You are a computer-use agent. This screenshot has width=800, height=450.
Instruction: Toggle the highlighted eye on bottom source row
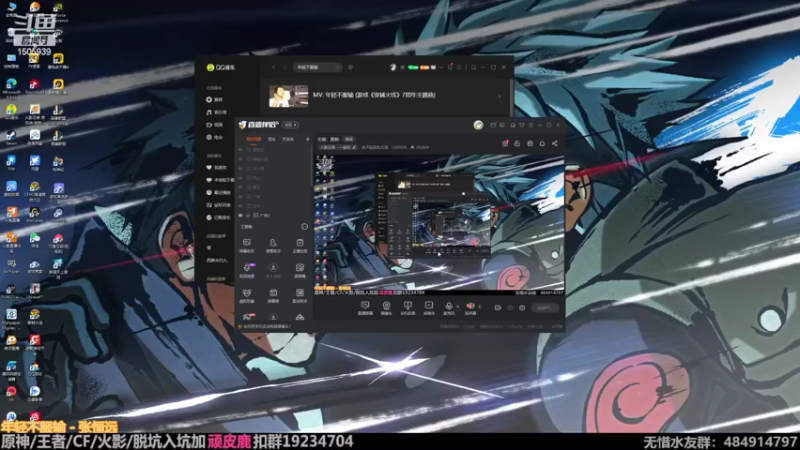(x=241, y=216)
